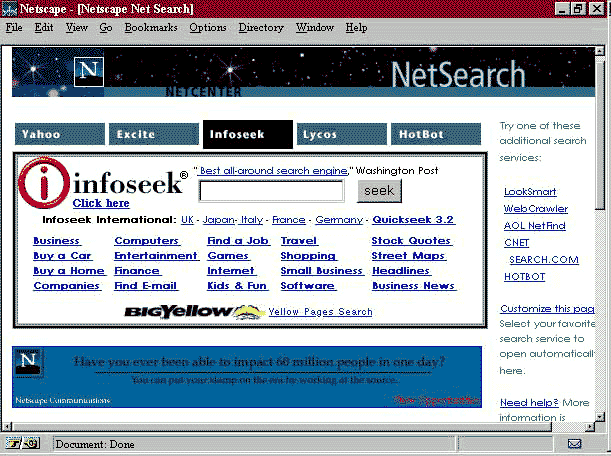Open the Directory menu
611x456 pixels.
point(261,28)
